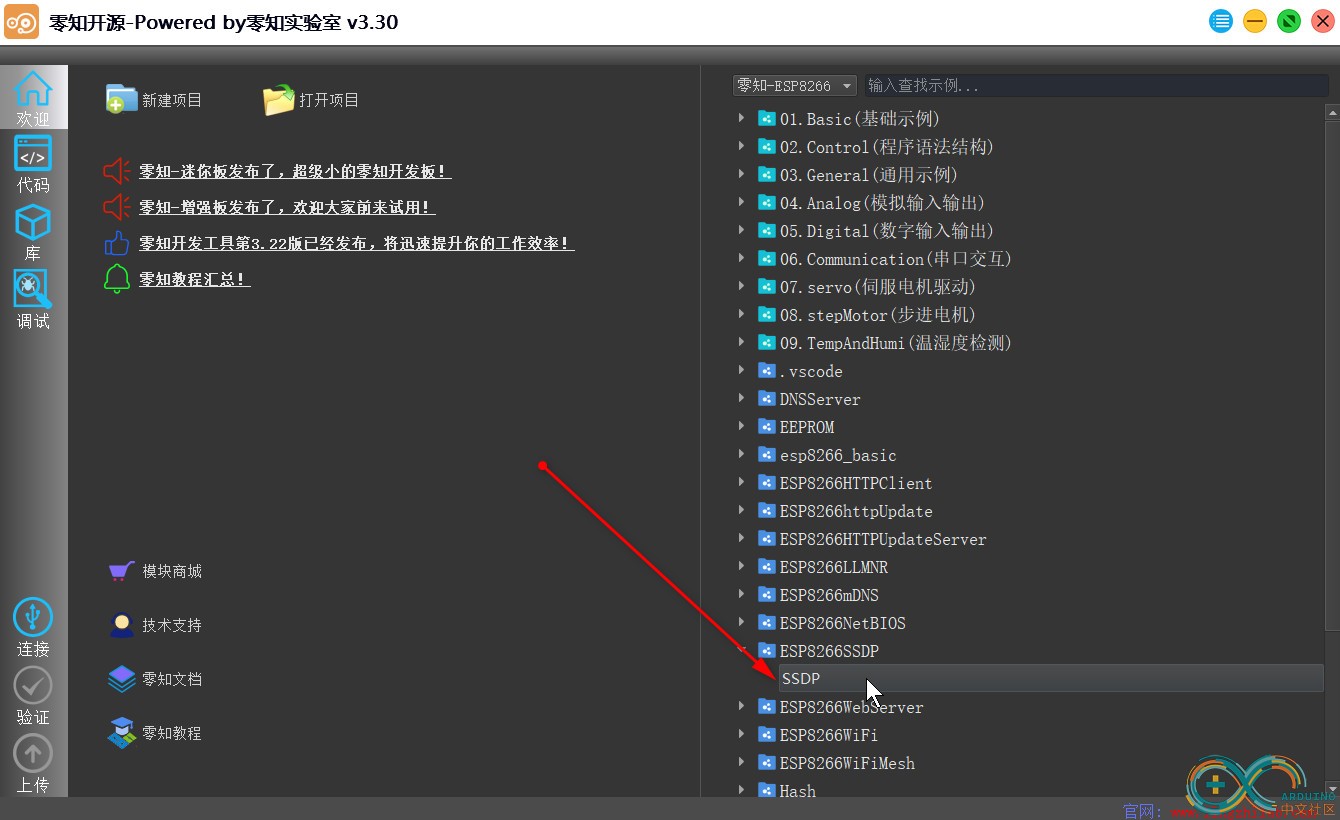The width and height of the screenshot is (1340, 820).
Task: Expand the ESP8266WiFiMesh folder arrow
Action: coord(741,762)
